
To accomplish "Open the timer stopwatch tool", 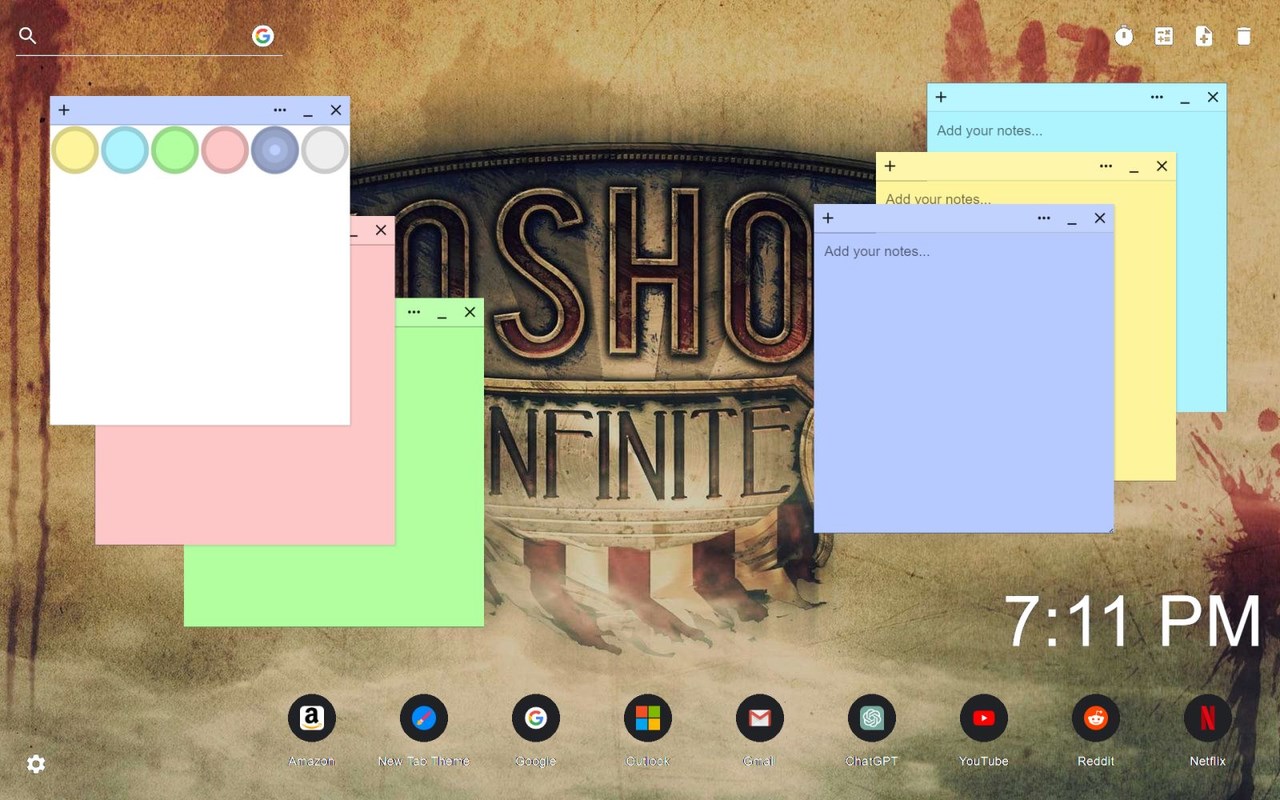I will pyautogui.click(x=1124, y=36).
